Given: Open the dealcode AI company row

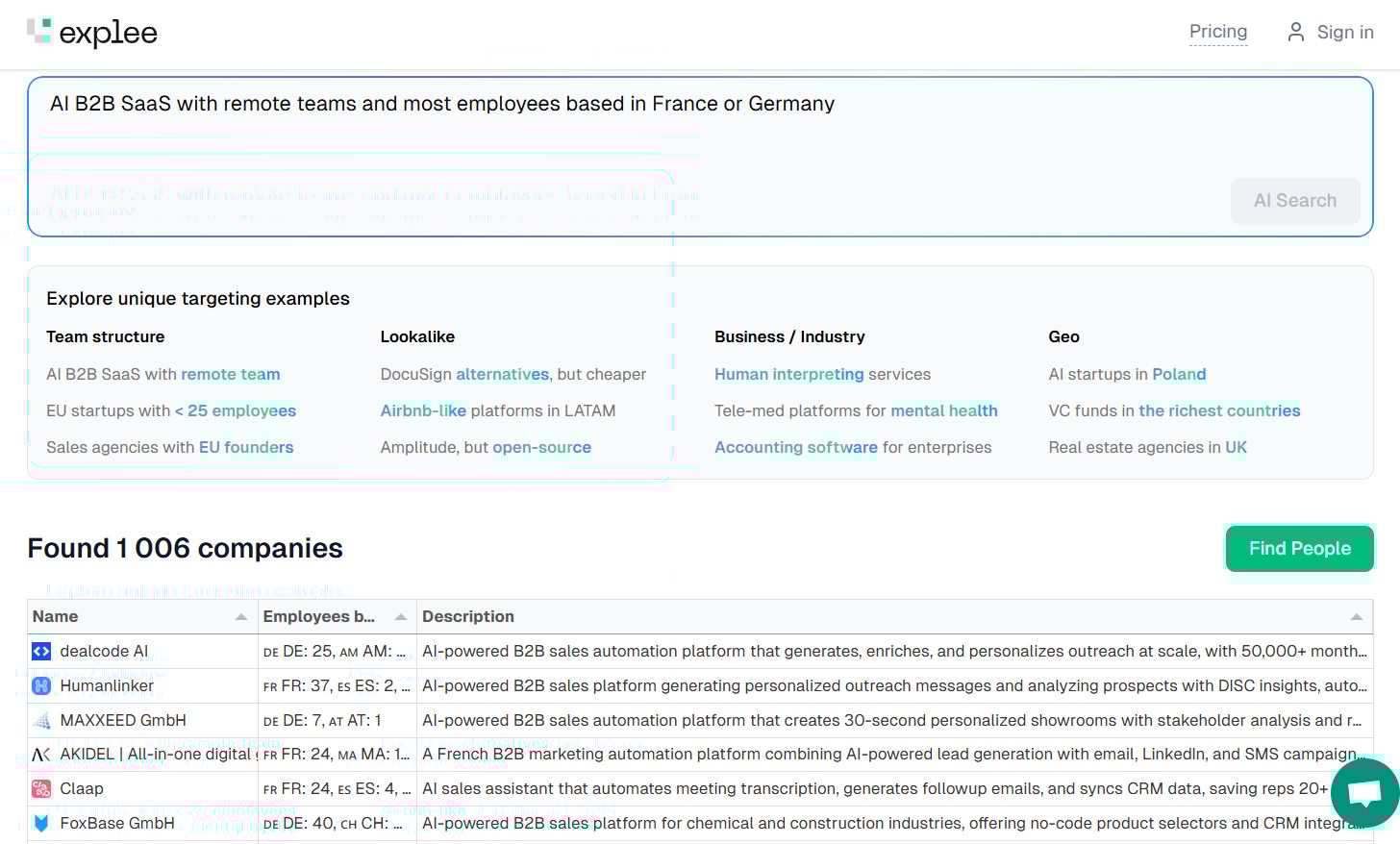Looking at the screenshot, I should tap(700, 651).
